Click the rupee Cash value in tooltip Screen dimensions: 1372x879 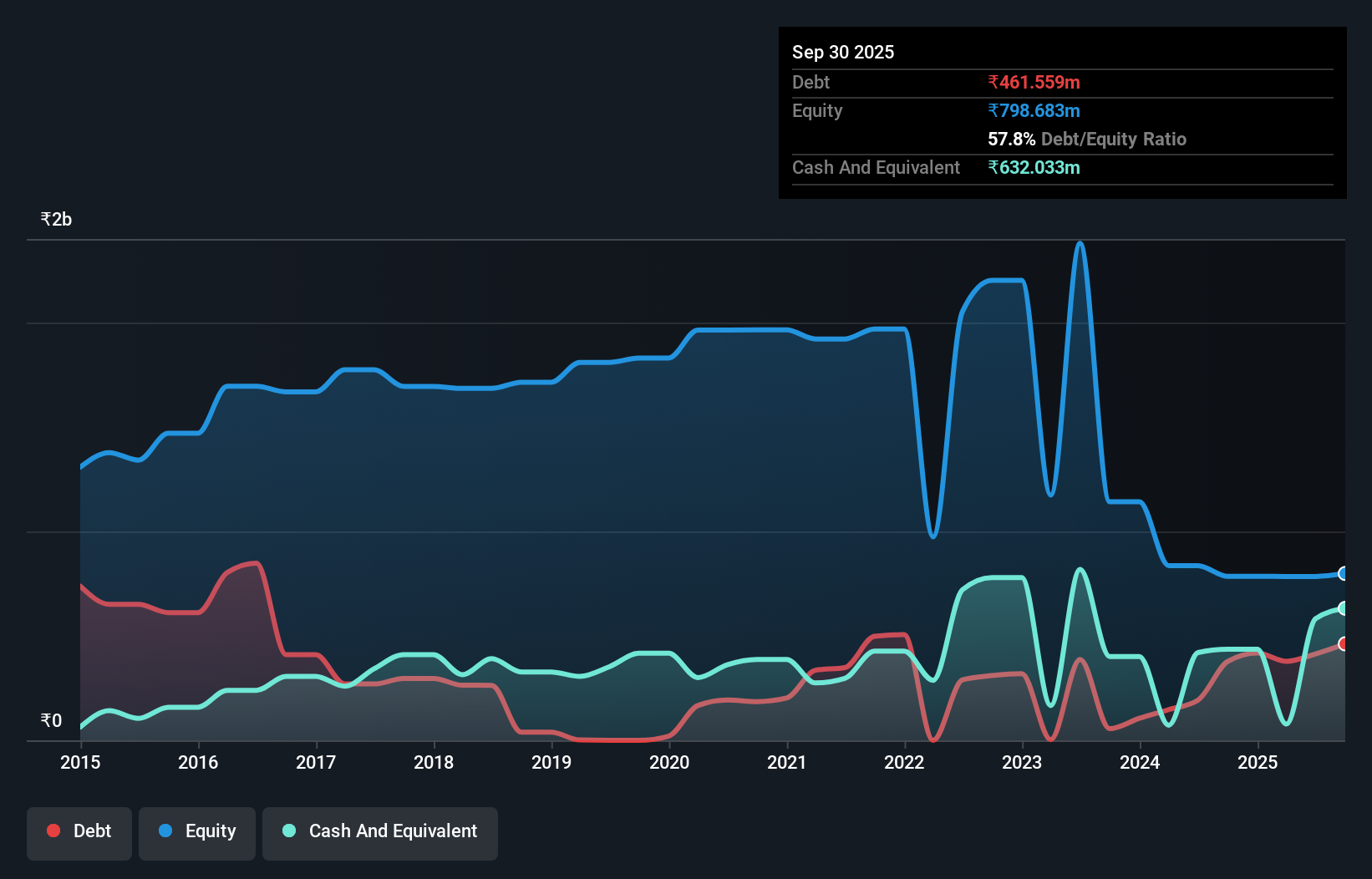1035,167
